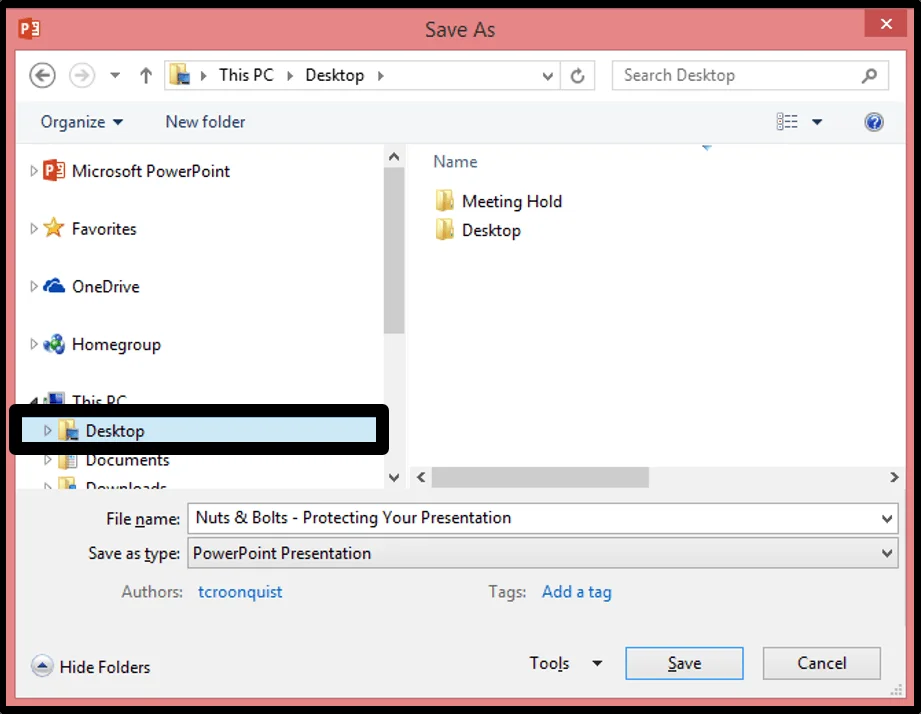Select This PC in the address path

tap(246, 75)
